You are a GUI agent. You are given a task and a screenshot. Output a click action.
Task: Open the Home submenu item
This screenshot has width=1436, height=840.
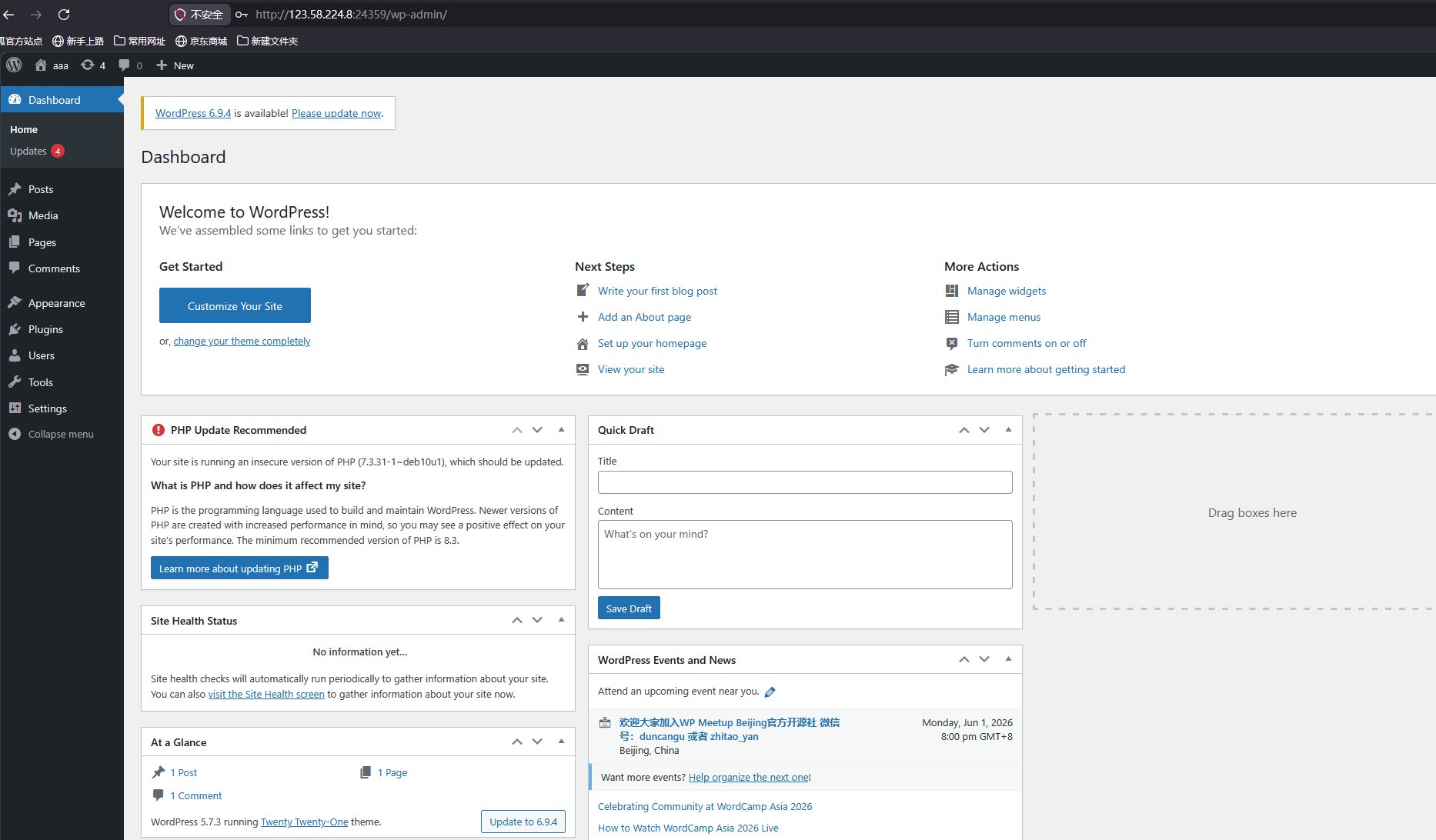pyautogui.click(x=24, y=130)
